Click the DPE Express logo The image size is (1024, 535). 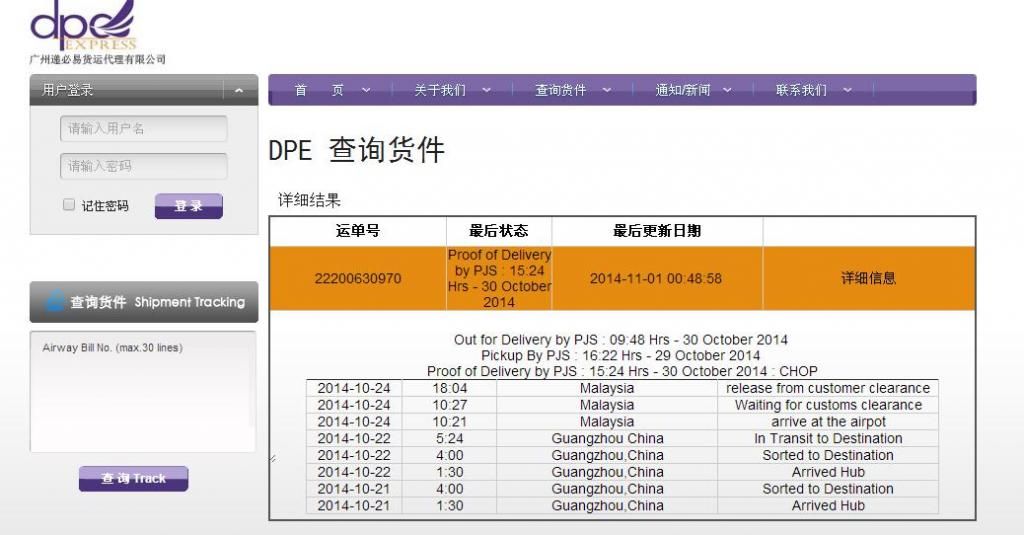pos(85,28)
